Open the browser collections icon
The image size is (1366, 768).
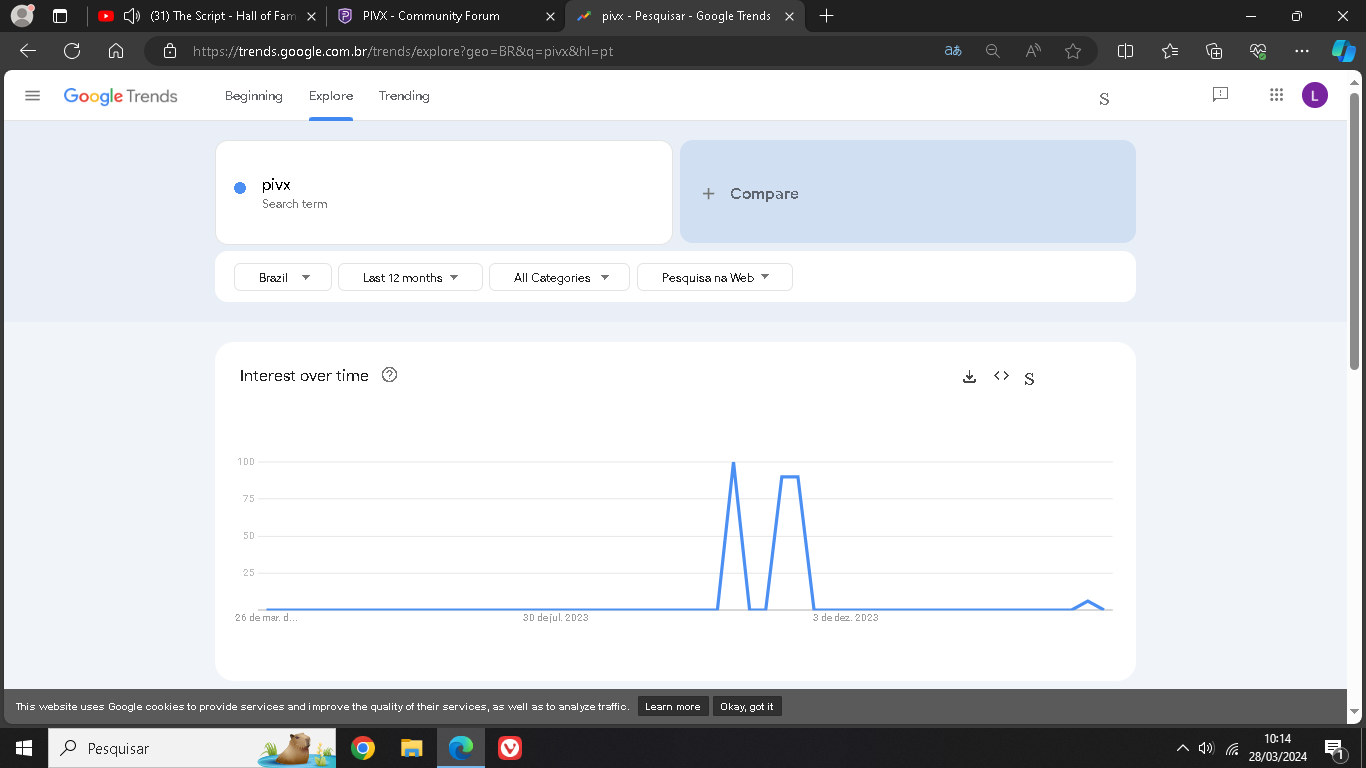pos(1214,51)
